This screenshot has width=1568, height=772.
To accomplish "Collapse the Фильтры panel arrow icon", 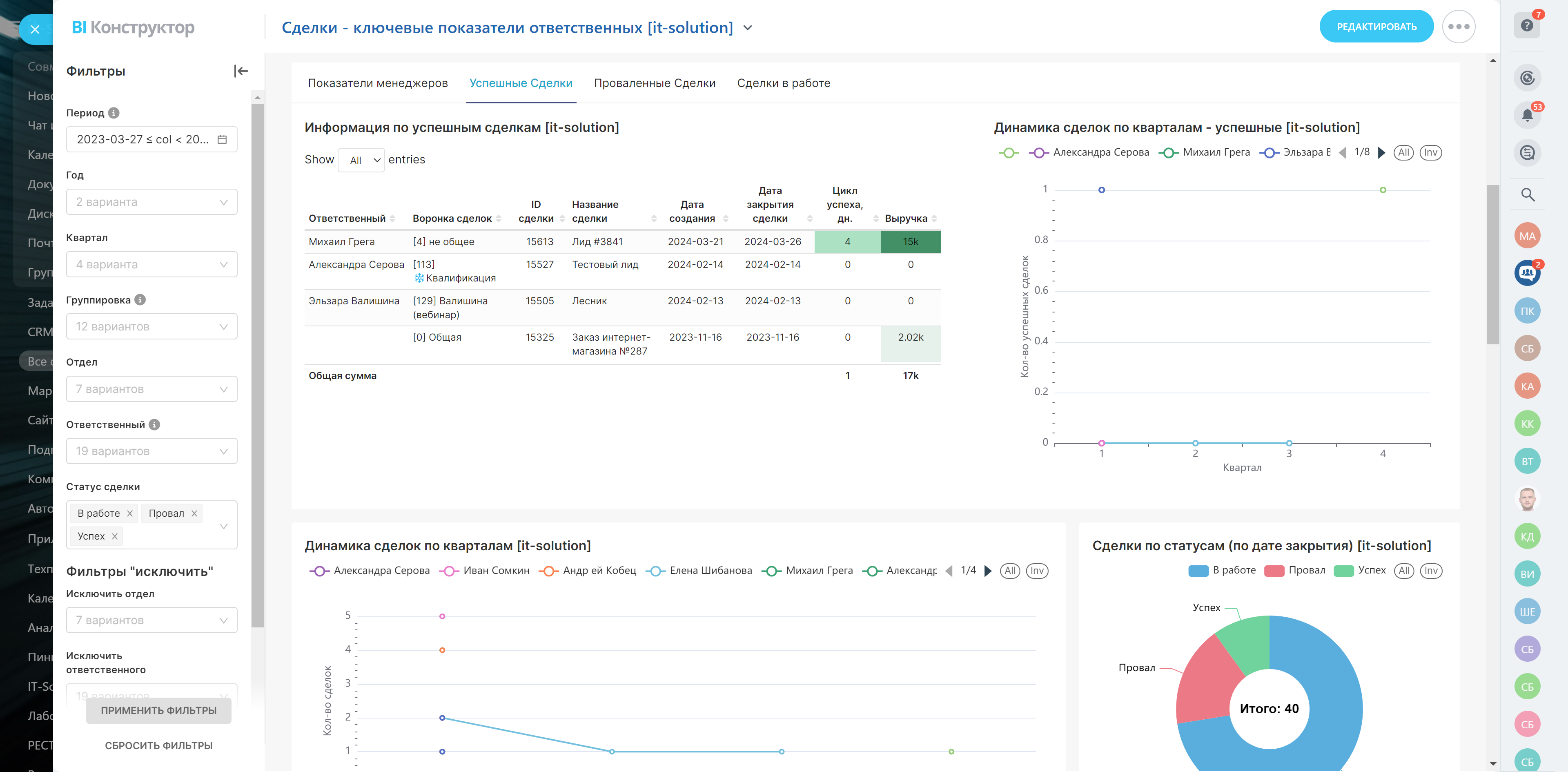I will pyautogui.click(x=241, y=71).
